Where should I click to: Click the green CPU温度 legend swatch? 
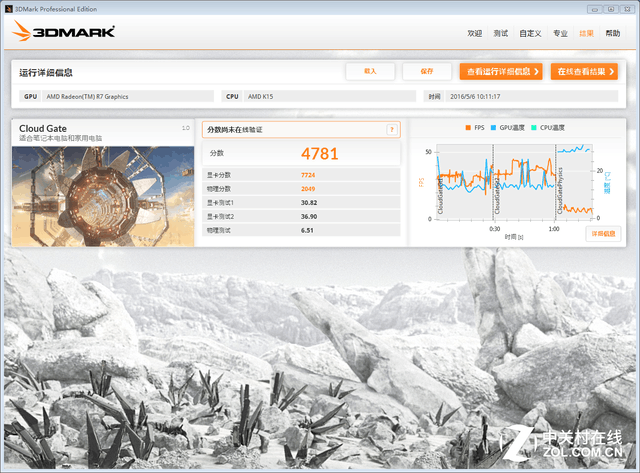tap(534, 128)
